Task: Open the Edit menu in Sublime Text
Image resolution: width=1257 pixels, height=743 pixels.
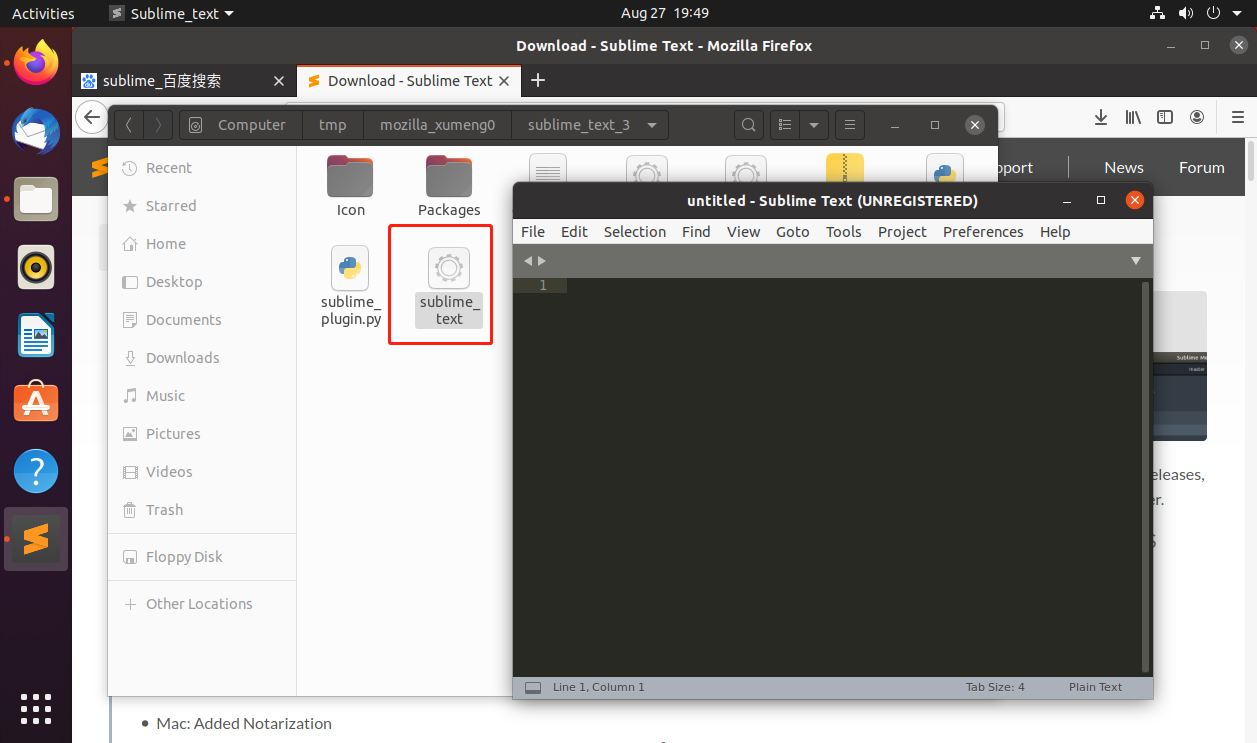Action: click(x=574, y=231)
